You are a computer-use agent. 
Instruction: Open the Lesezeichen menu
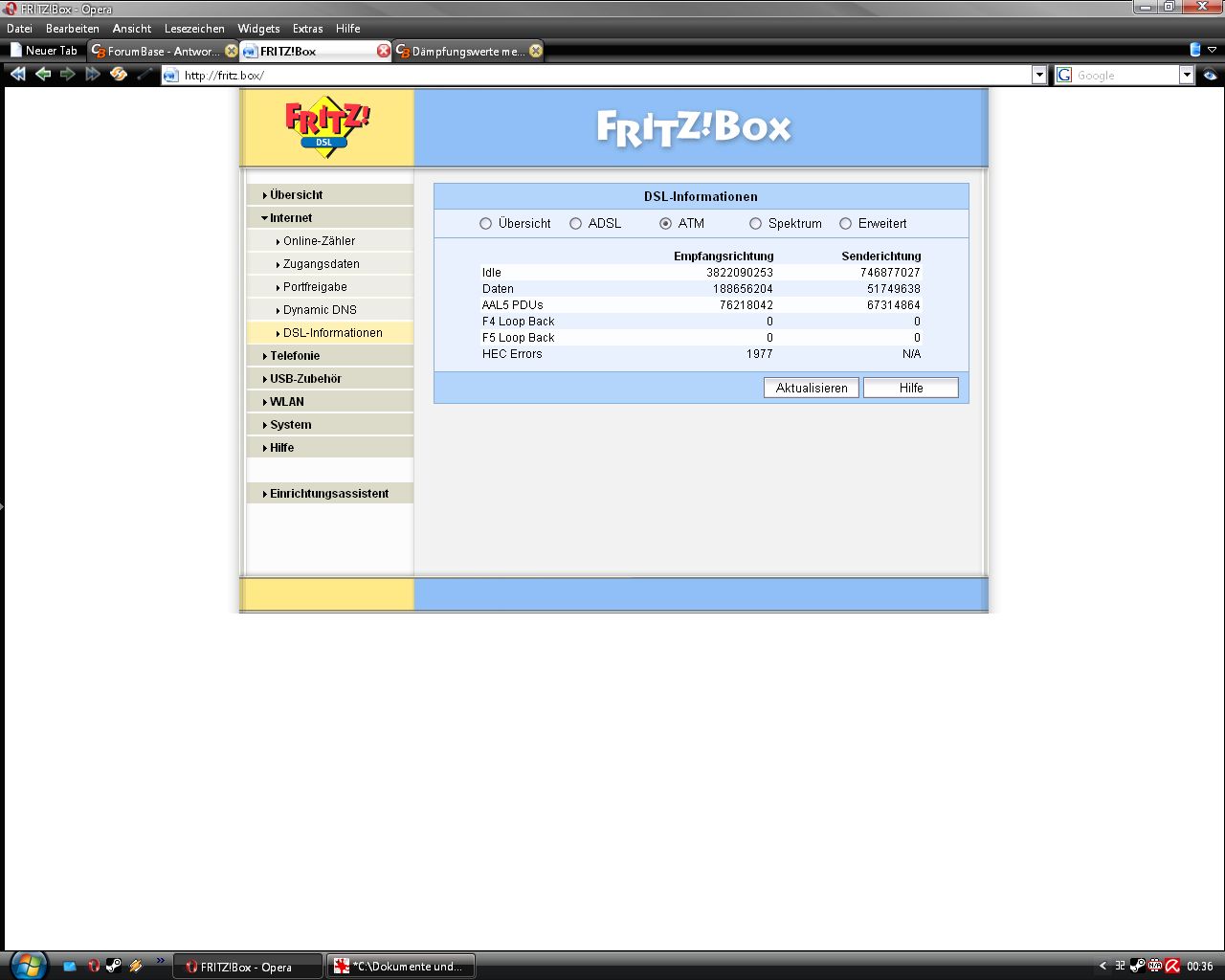194,29
